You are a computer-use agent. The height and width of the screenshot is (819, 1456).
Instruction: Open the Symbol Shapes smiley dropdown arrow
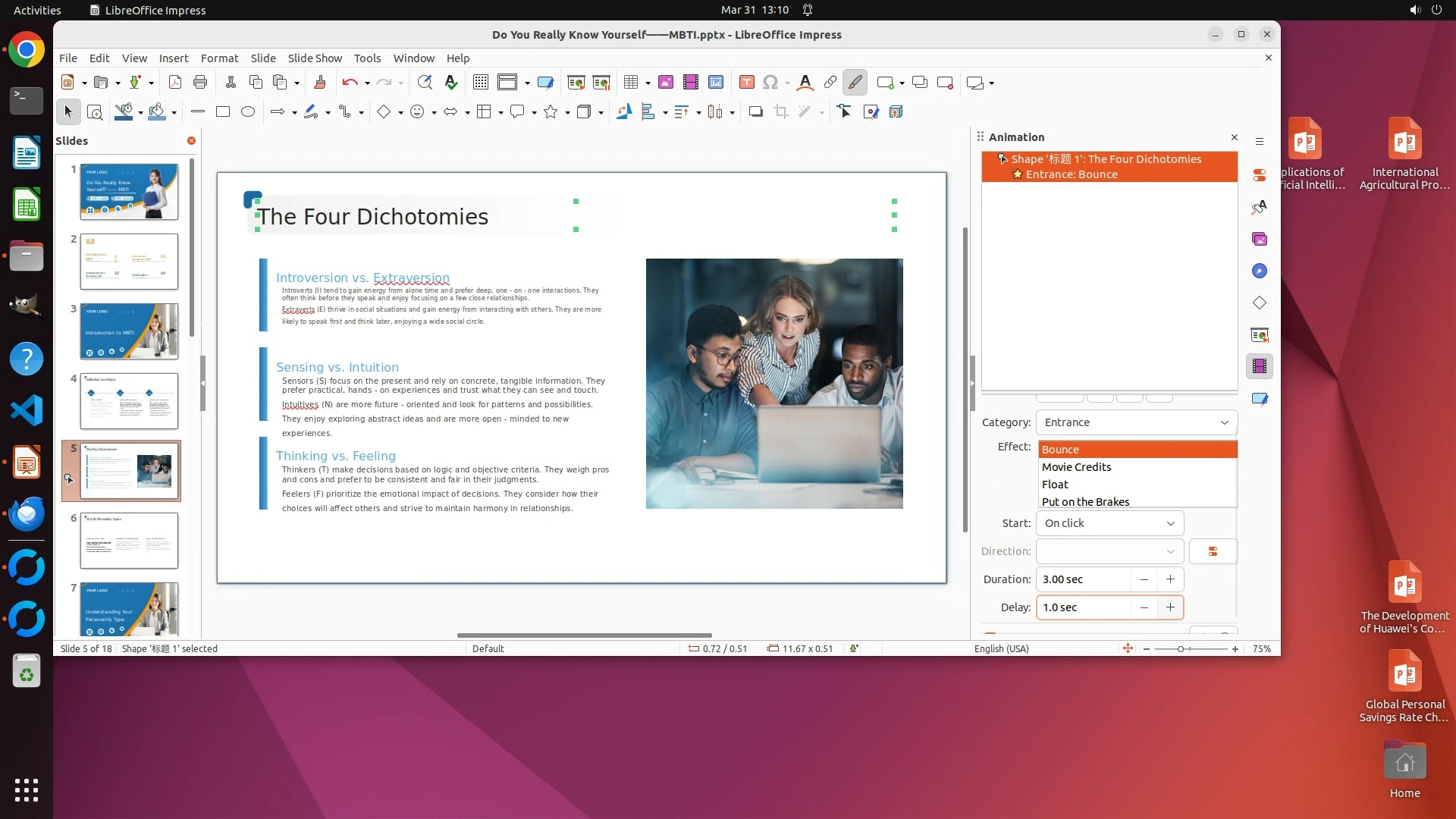434,113
